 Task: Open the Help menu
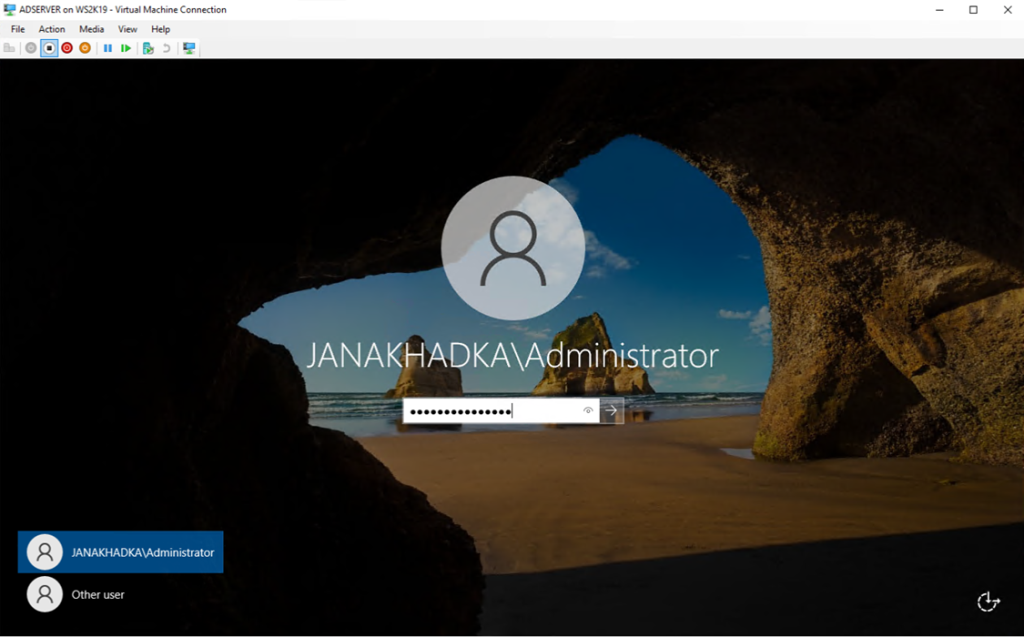pos(161,29)
